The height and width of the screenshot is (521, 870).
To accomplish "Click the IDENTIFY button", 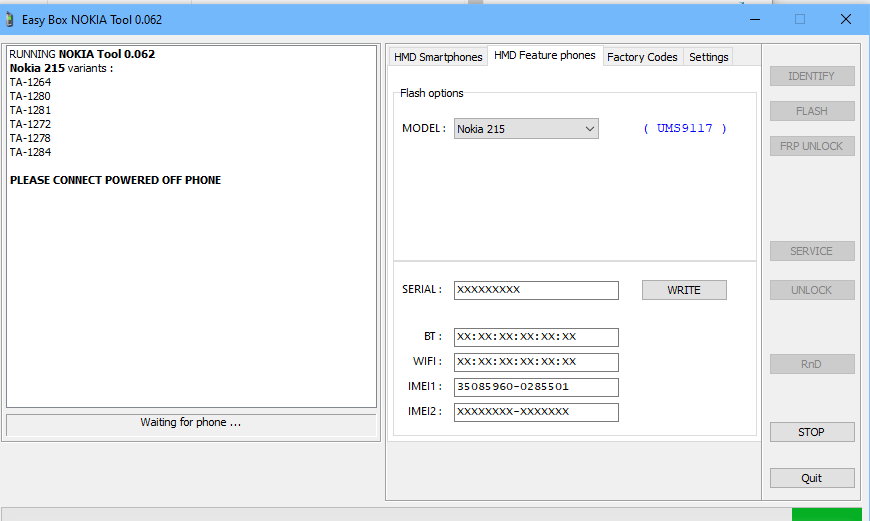I will point(812,76).
